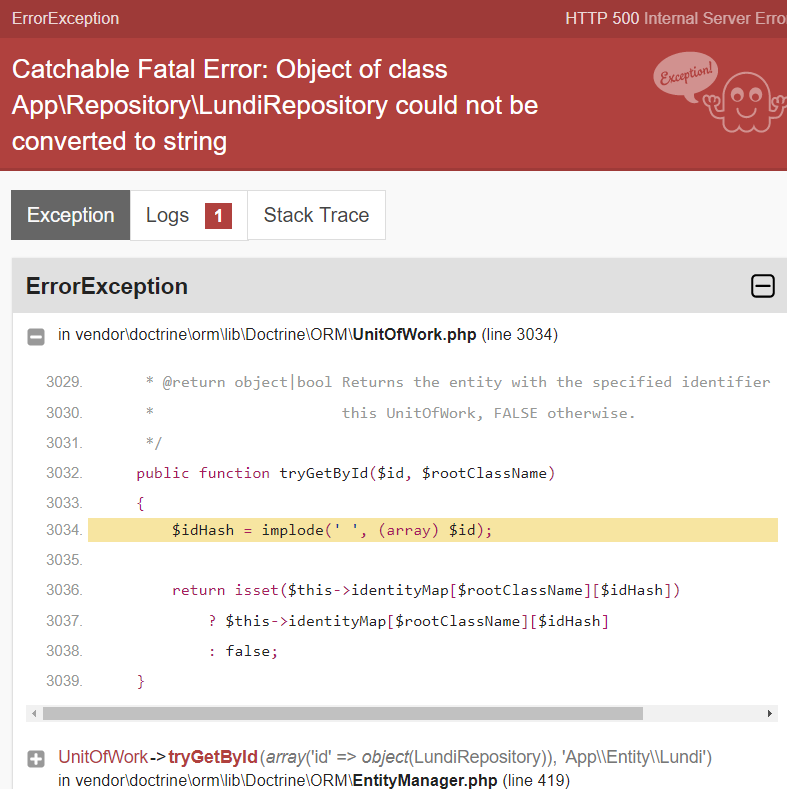The image size is (787, 789).
Task: Click the horizontal scrollbar under the code
Action: [x=342, y=714]
